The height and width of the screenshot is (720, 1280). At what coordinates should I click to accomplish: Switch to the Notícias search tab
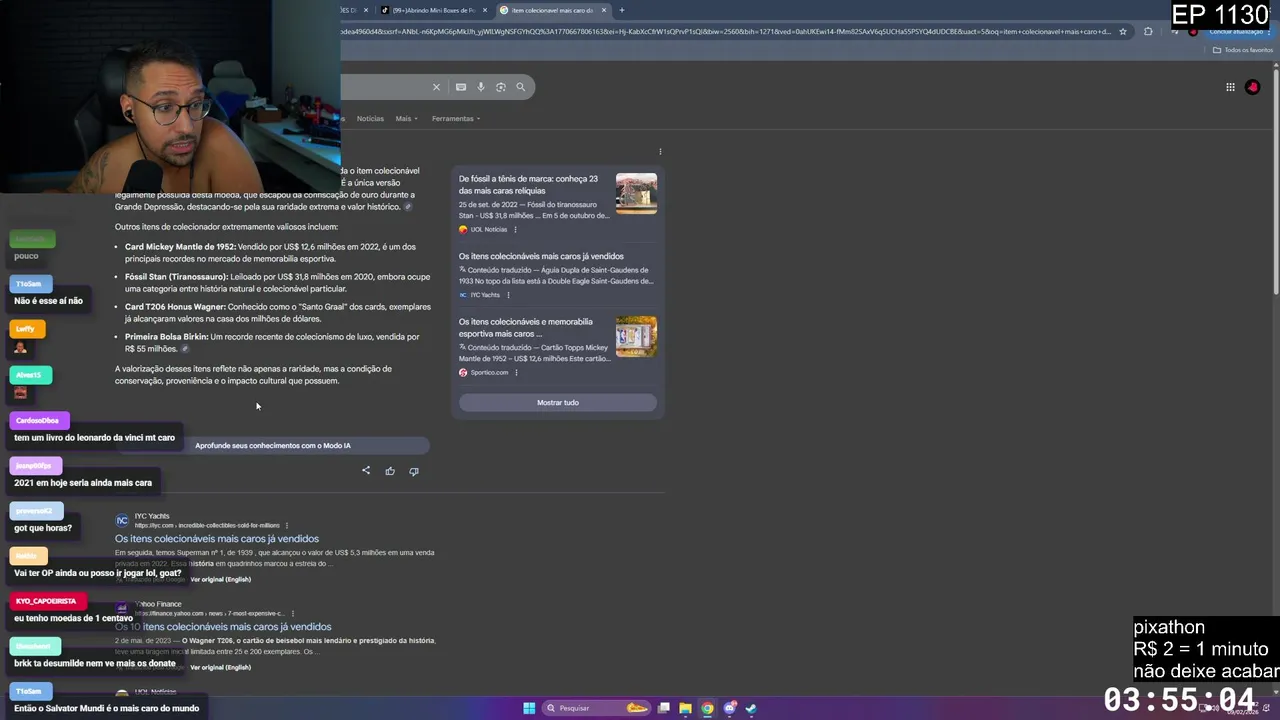point(370,118)
